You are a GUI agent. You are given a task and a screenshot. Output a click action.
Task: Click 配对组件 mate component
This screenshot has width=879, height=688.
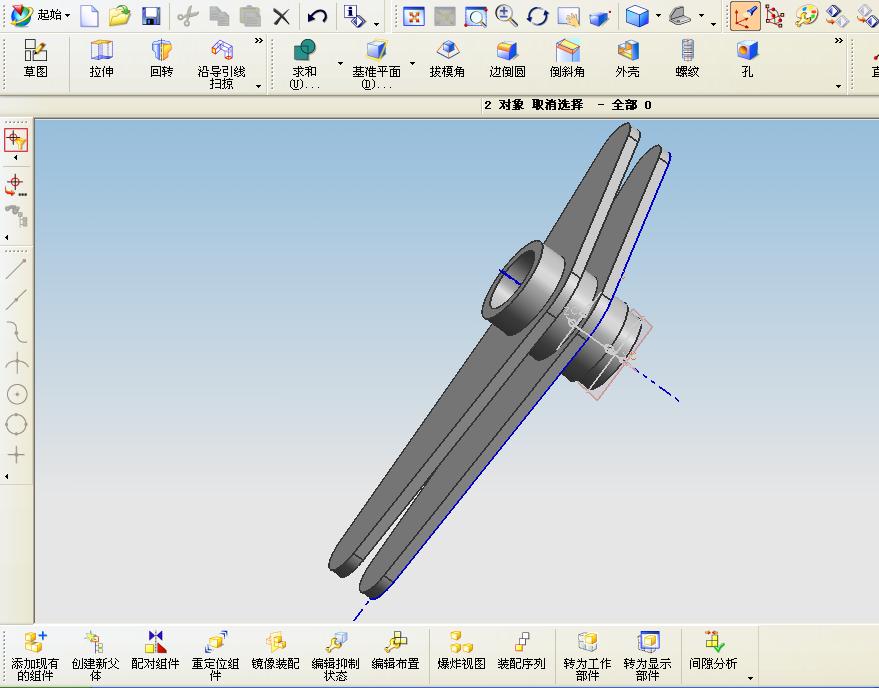(x=155, y=650)
